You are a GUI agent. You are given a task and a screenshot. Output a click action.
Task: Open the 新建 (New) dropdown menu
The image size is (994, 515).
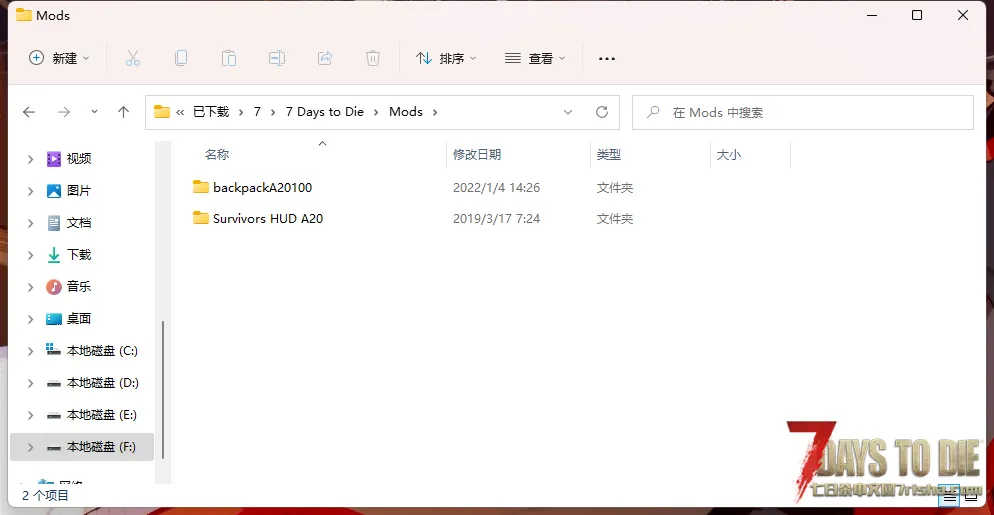tap(59, 58)
